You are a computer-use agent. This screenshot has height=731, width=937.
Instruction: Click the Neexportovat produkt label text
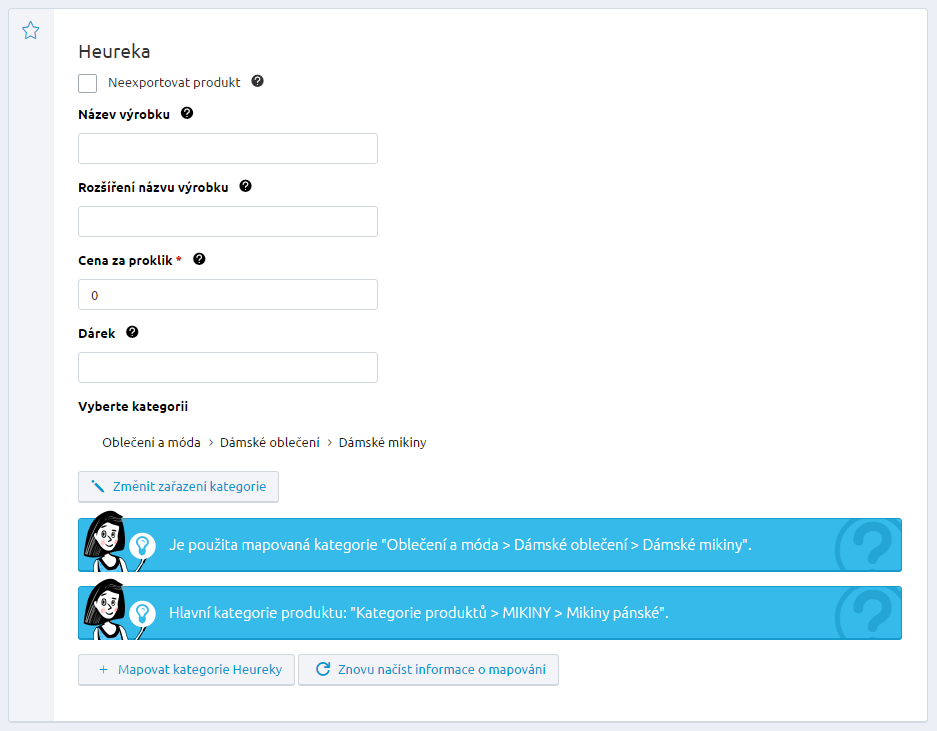tap(174, 82)
